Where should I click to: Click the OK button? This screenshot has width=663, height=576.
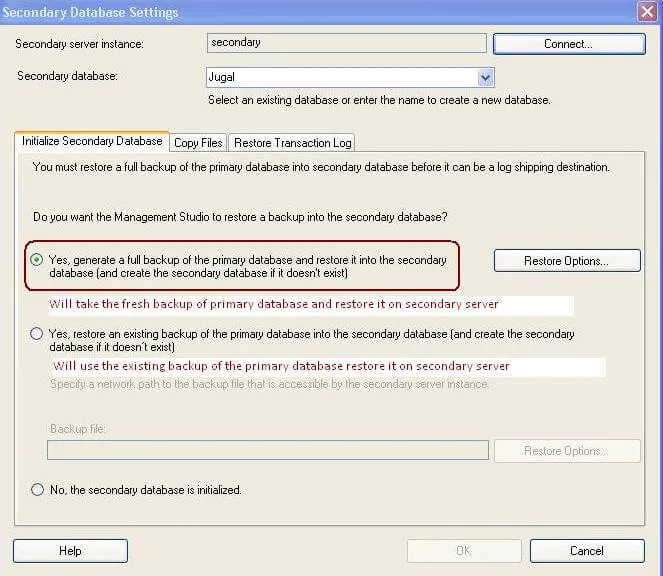pos(464,551)
